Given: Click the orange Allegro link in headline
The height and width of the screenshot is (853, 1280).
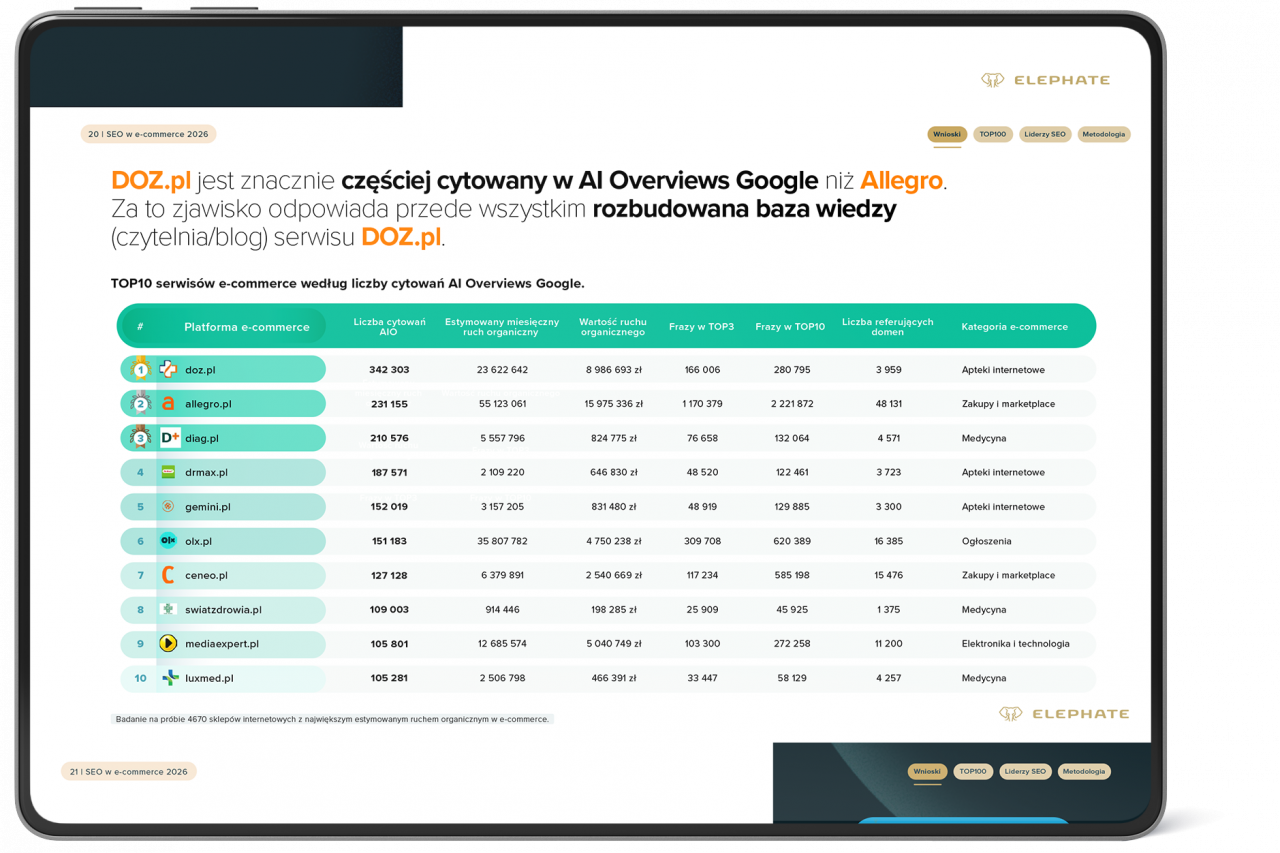Looking at the screenshot, I should tap(901, 181).
